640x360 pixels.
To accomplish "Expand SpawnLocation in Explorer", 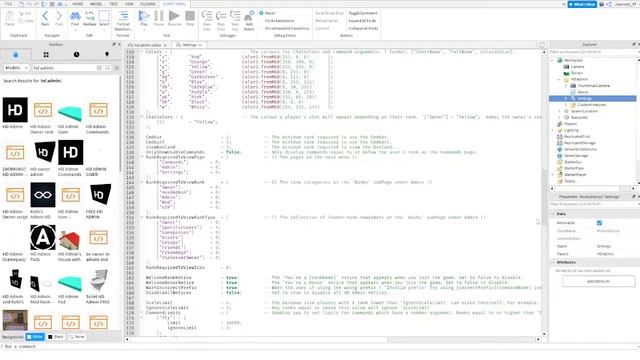I will pos(559,111).
